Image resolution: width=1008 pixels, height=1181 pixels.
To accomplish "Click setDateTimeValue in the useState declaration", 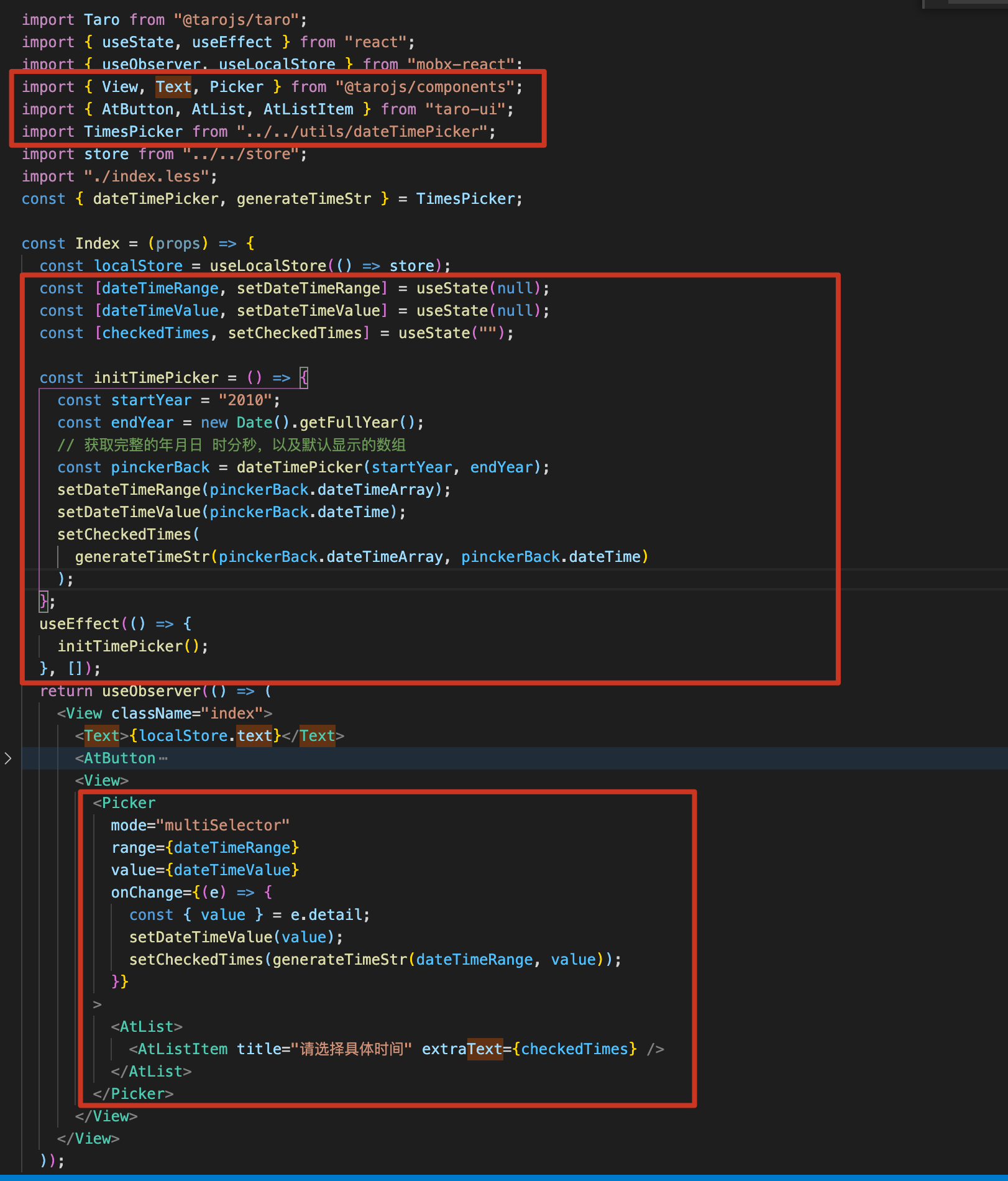I will coord(308,311).
